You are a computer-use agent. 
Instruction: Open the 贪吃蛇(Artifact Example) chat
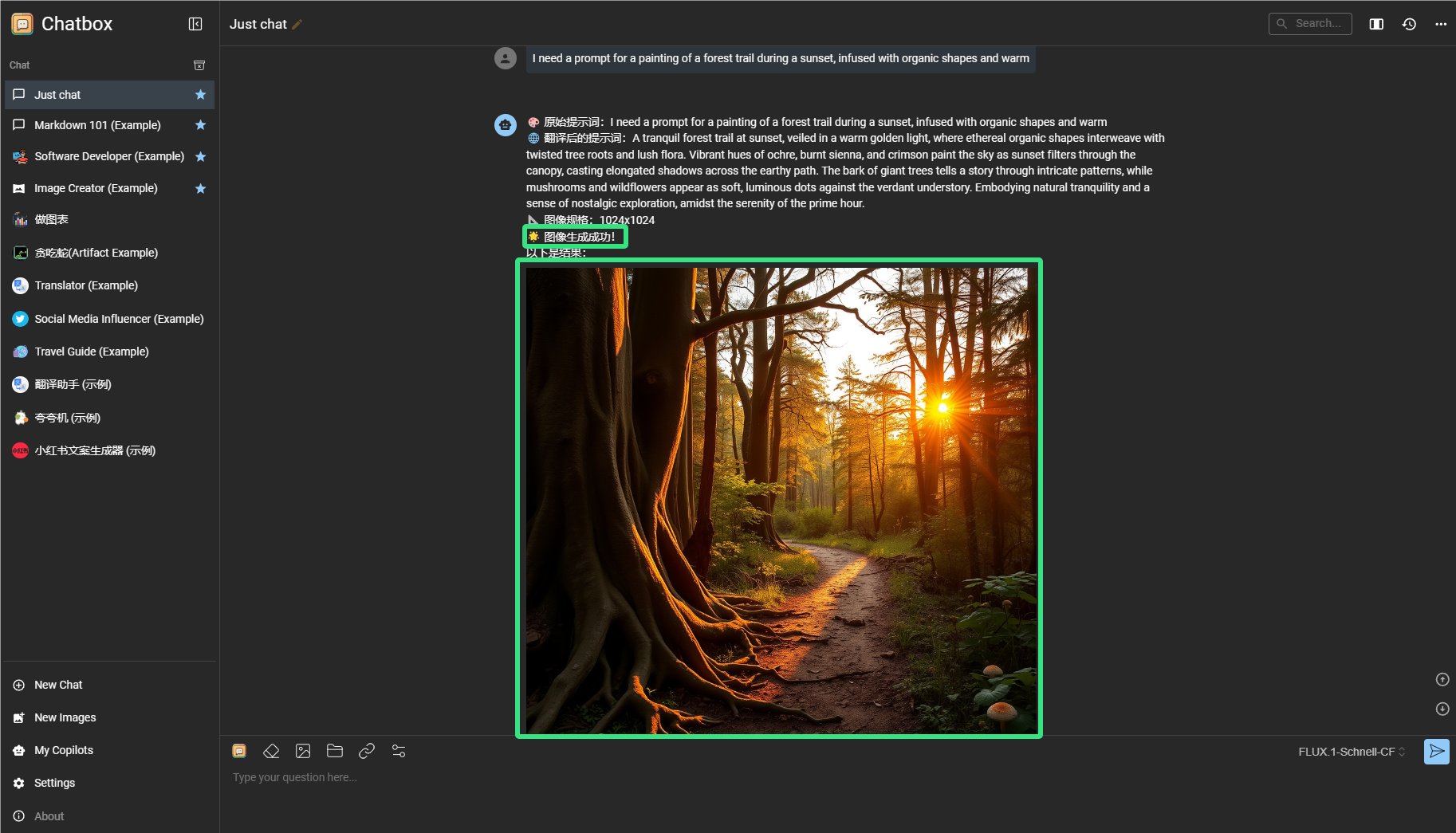109,253
